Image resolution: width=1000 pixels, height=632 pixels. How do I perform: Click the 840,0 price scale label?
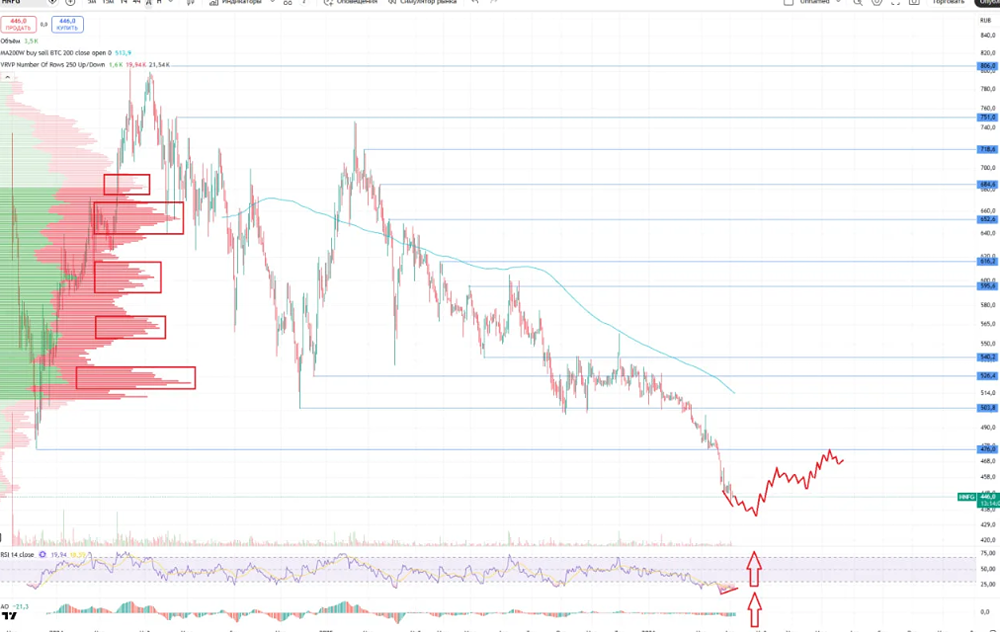coord(987,36)
